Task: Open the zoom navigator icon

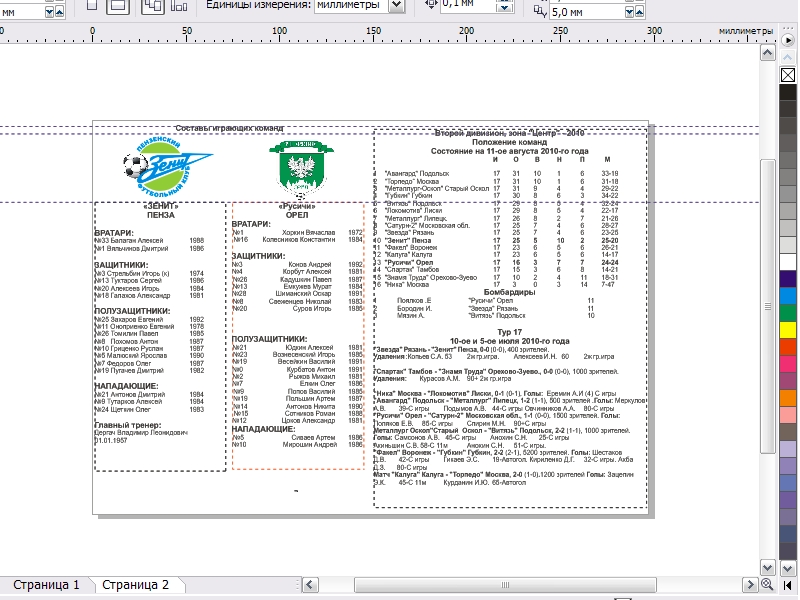Action: click(x=767, y=584)
